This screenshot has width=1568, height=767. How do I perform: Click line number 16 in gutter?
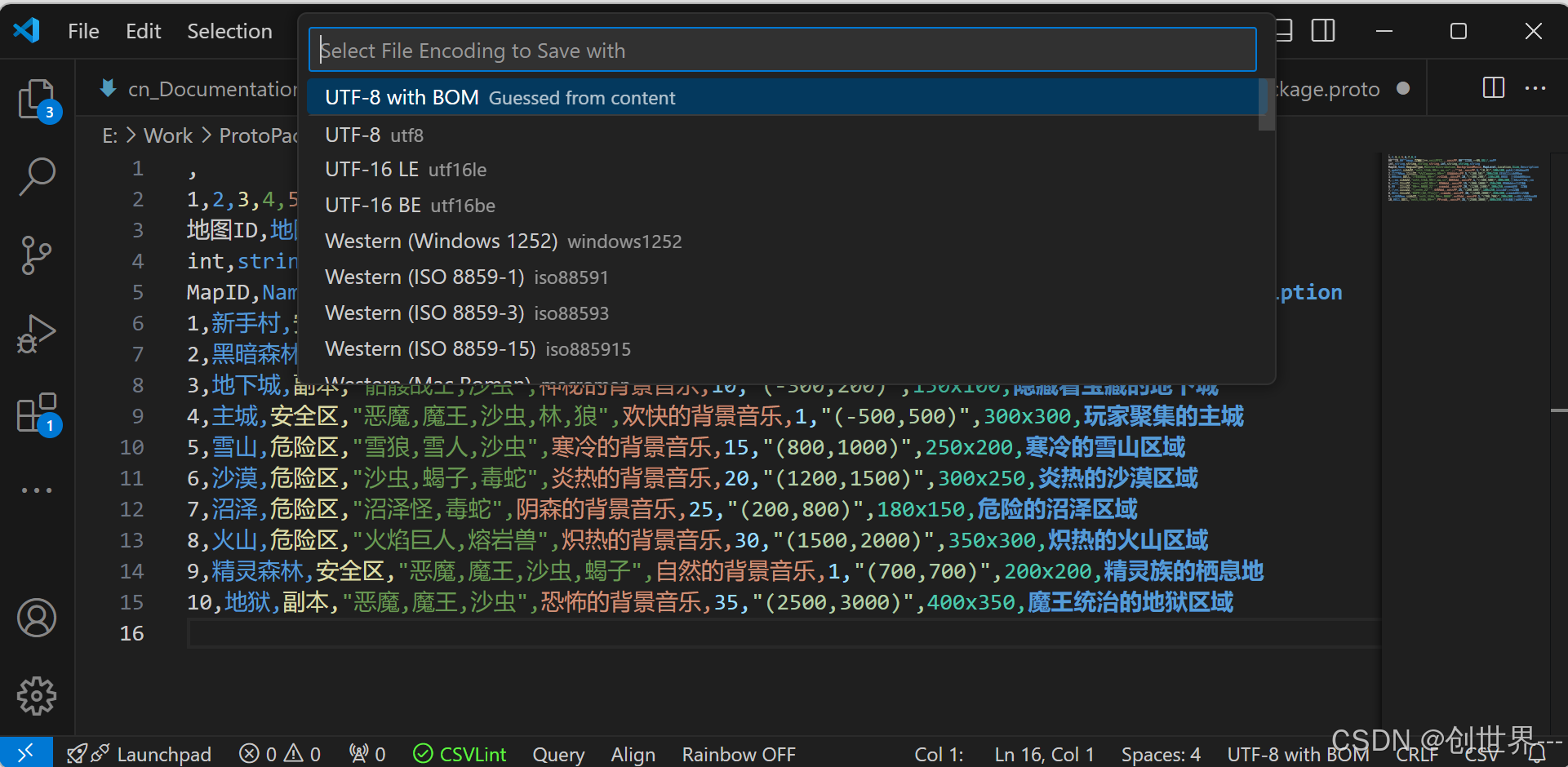(x=131, y=633)
